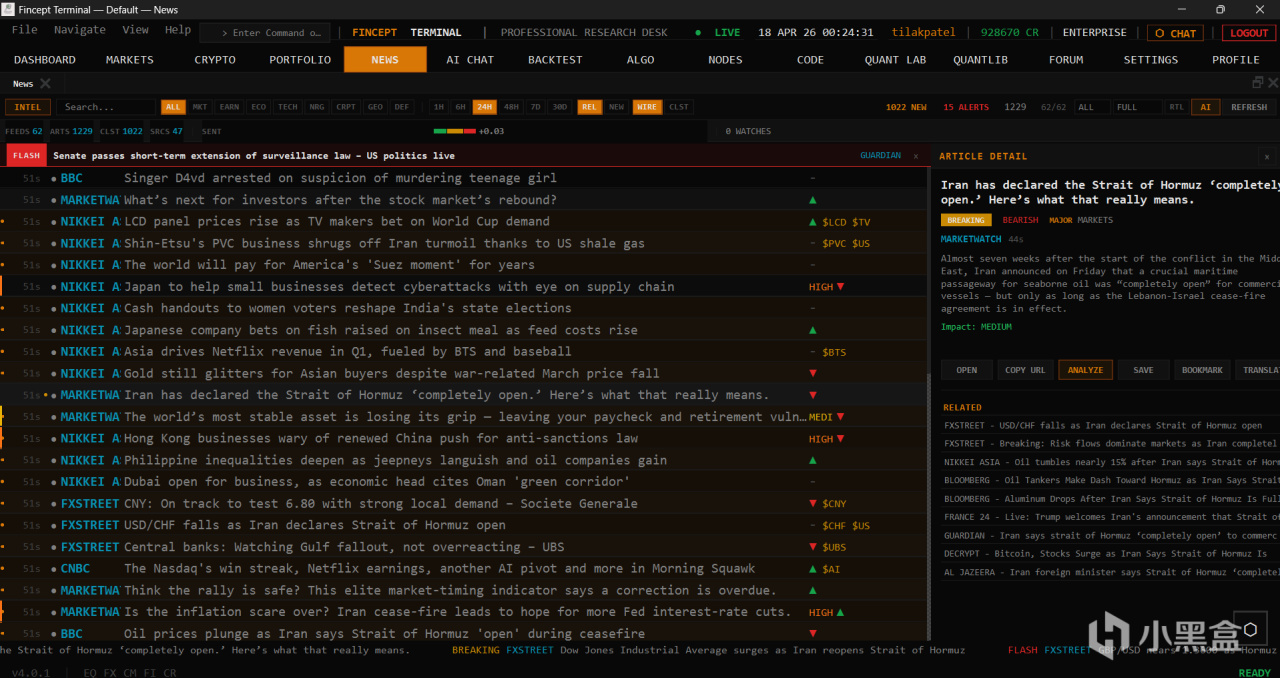Click the float panel icon above Refresh

coord(1257,83)
